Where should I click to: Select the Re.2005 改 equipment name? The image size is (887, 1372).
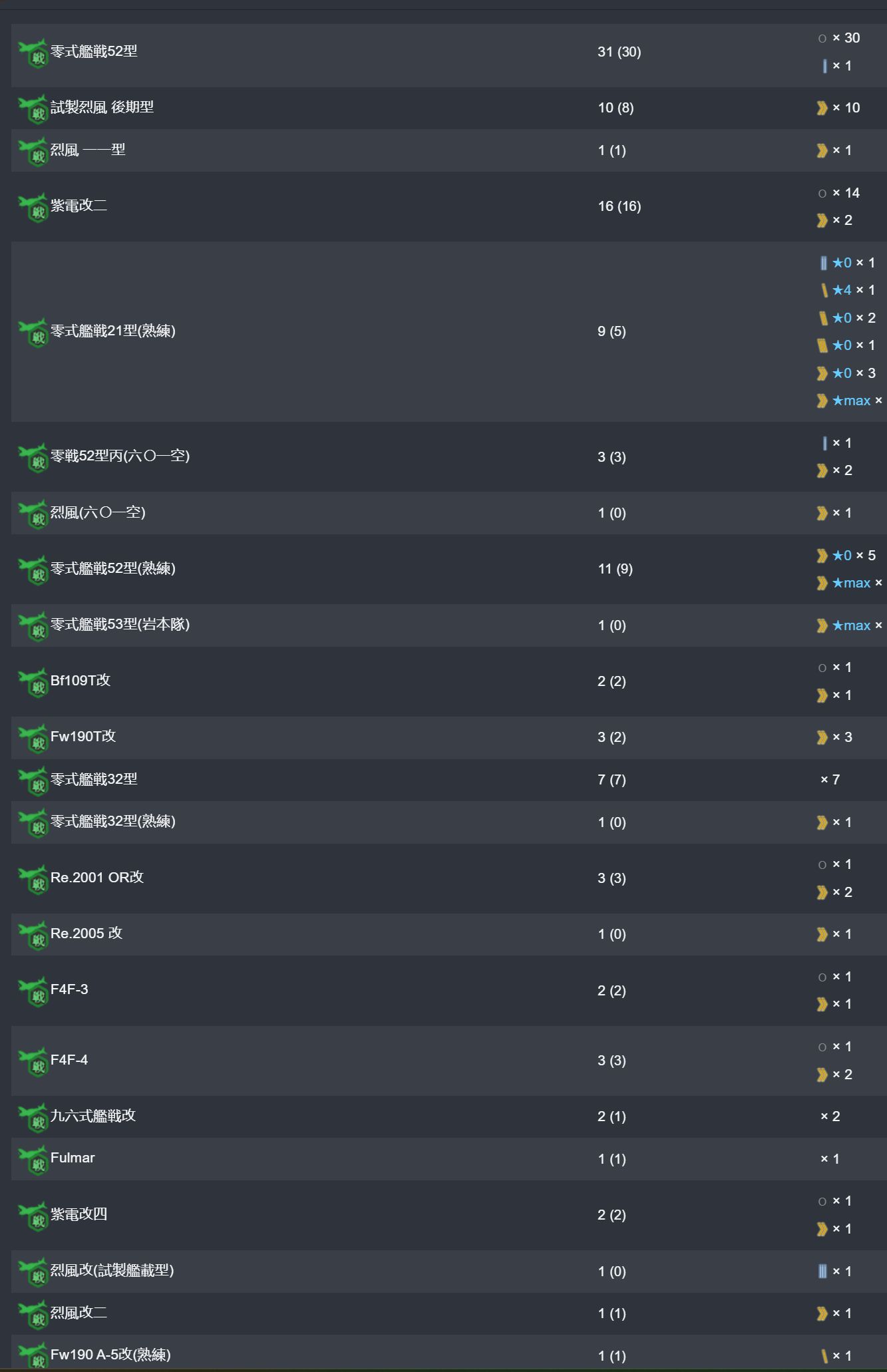pos(87,934)
